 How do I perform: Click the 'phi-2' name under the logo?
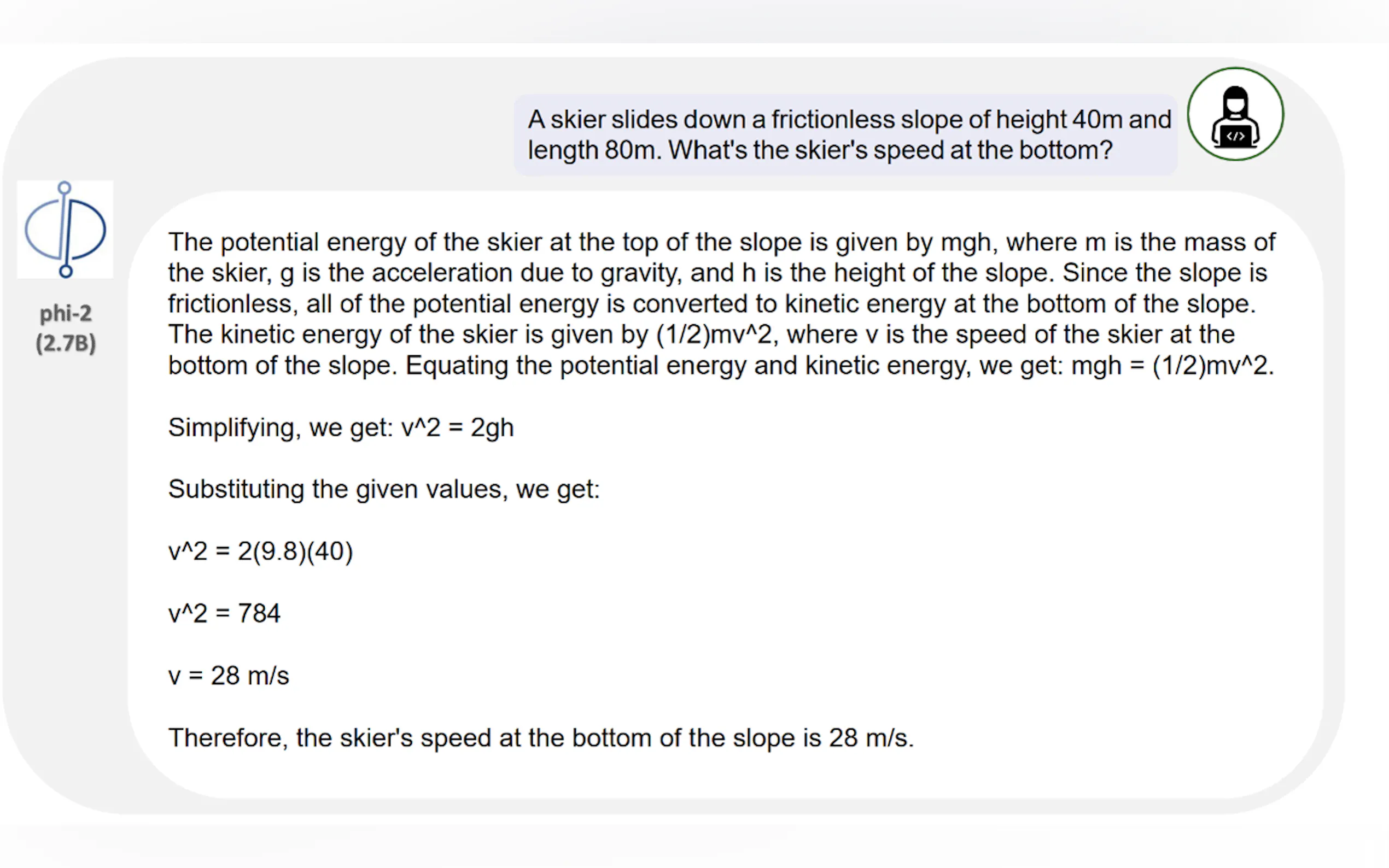pos(66,313)
